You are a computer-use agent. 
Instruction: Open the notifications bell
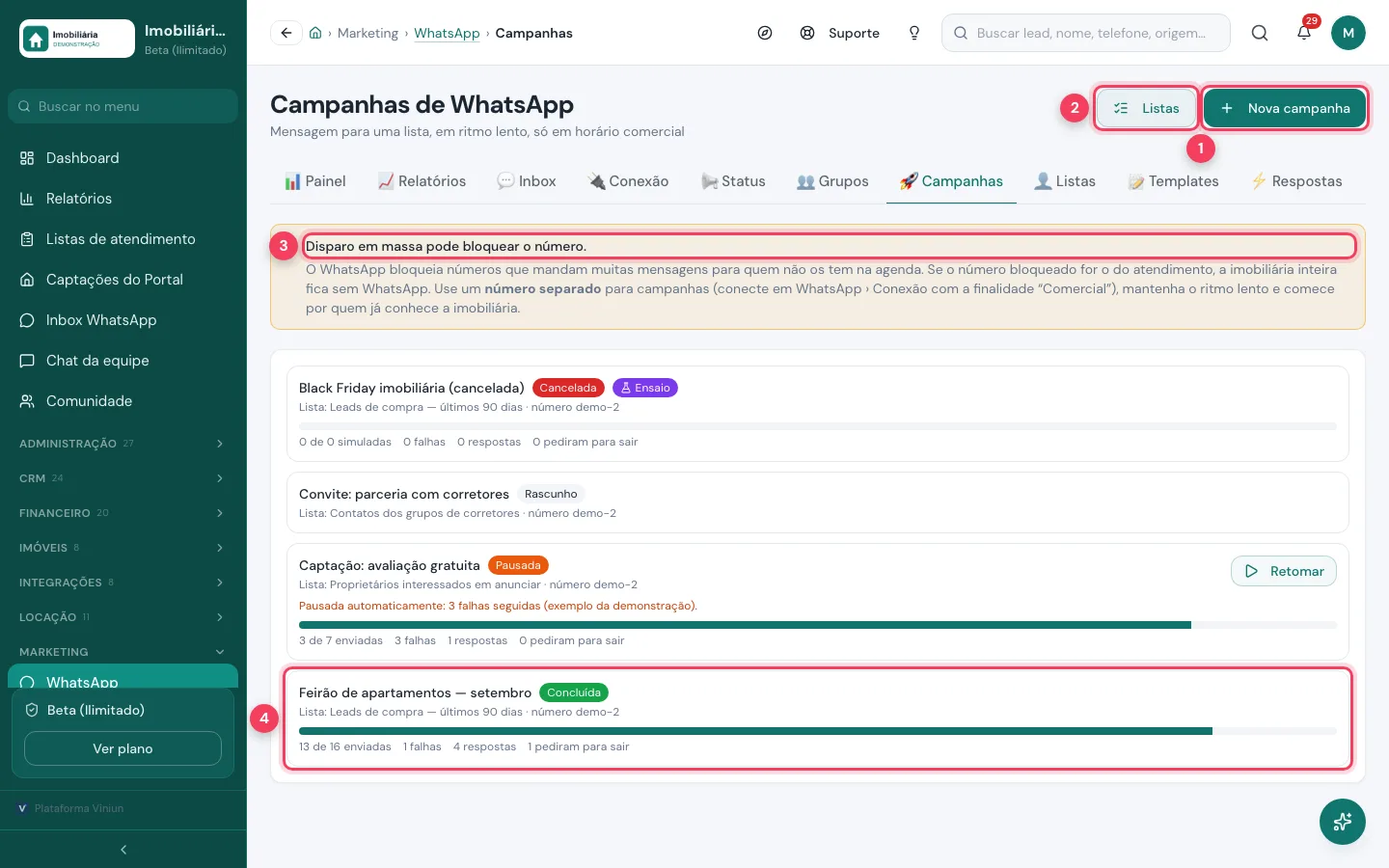(x=1304, y=33)
